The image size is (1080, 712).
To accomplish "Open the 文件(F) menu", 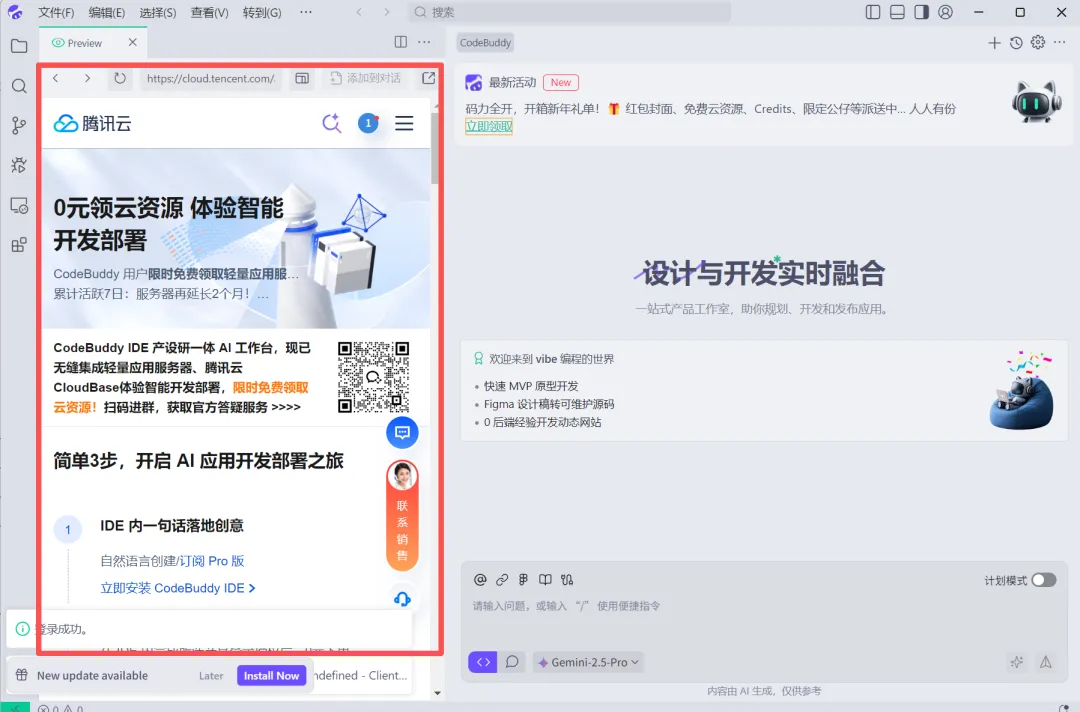I will tap(56, 12).
